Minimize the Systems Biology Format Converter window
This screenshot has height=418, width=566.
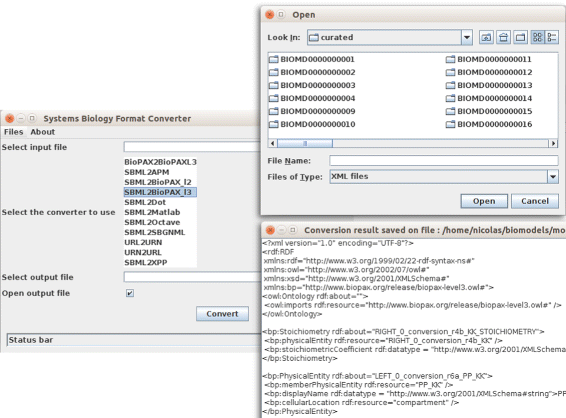click(21, 118)
